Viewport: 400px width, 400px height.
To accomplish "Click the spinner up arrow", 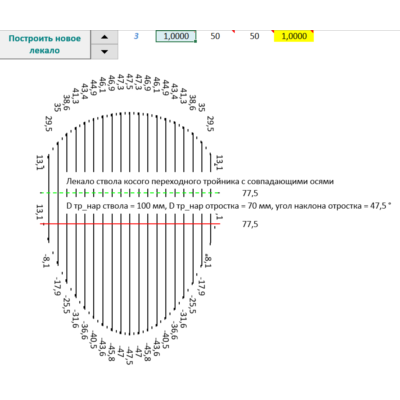I will pyautogui.click(x=104, y=37).
